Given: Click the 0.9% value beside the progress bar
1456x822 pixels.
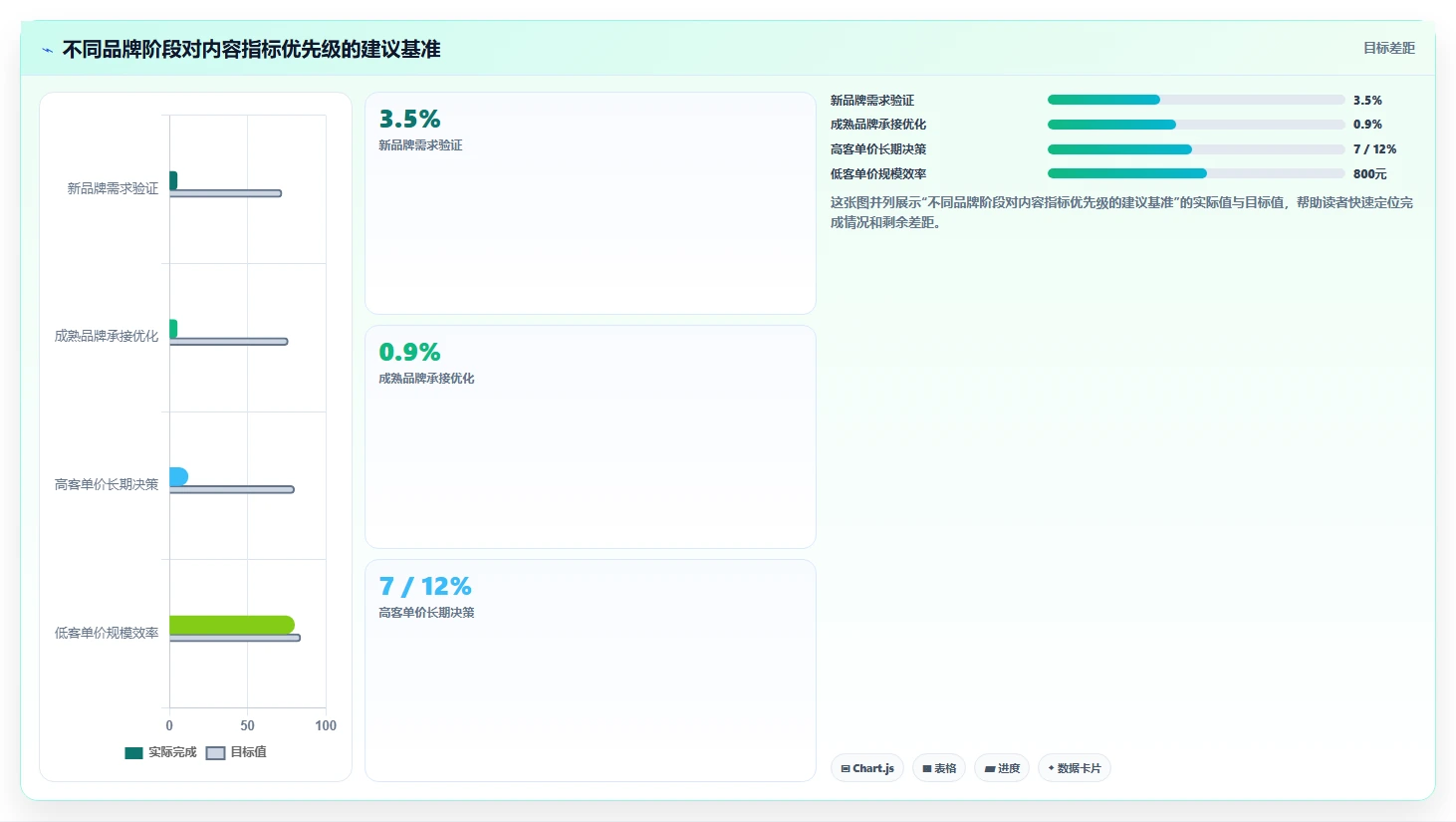Looking at the screenshot, I should (1367, 125).
